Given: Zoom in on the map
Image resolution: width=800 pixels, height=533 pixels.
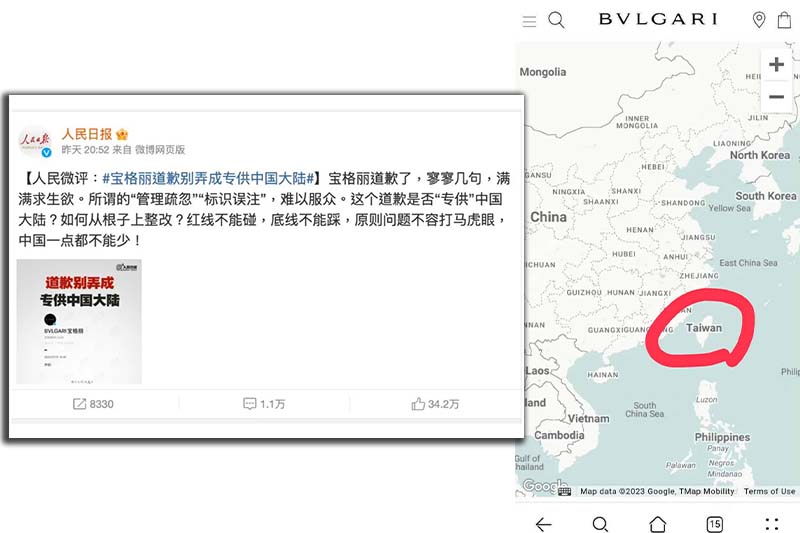Looking at the screenshot, I should pos(776,65).
